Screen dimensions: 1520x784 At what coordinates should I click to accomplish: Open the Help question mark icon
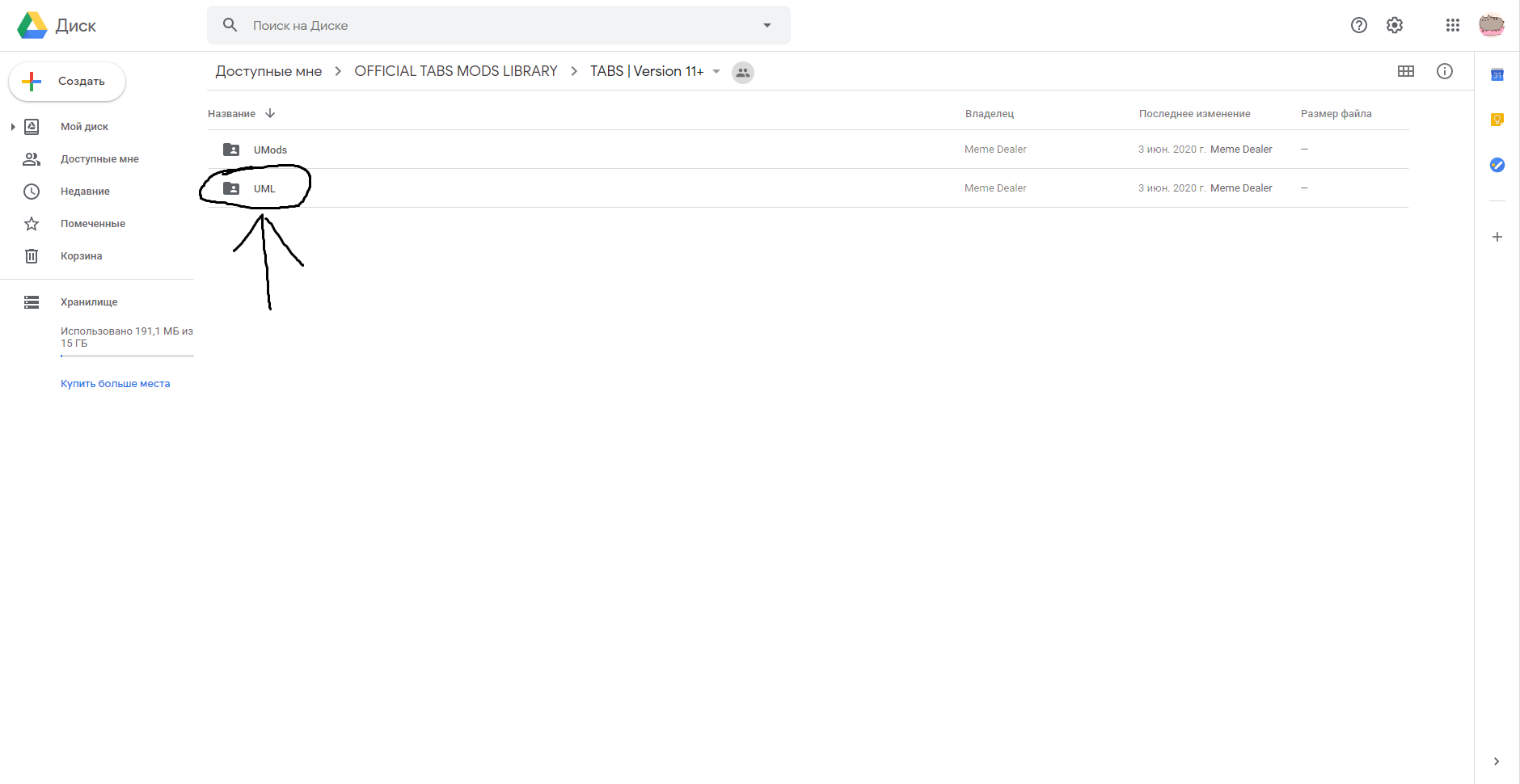pos(1359,25)
